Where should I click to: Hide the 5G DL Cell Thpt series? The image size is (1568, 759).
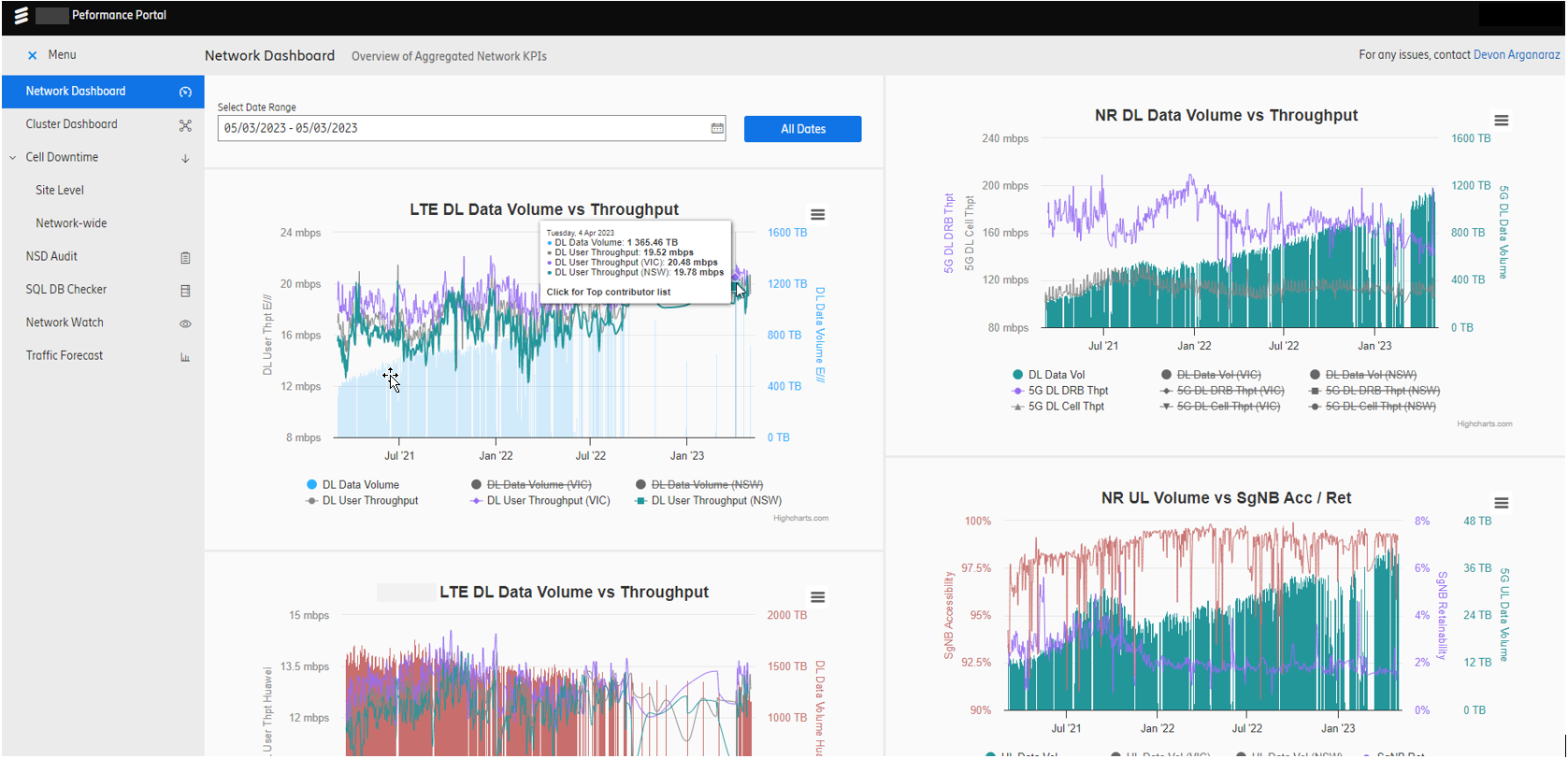point(1058,407)
